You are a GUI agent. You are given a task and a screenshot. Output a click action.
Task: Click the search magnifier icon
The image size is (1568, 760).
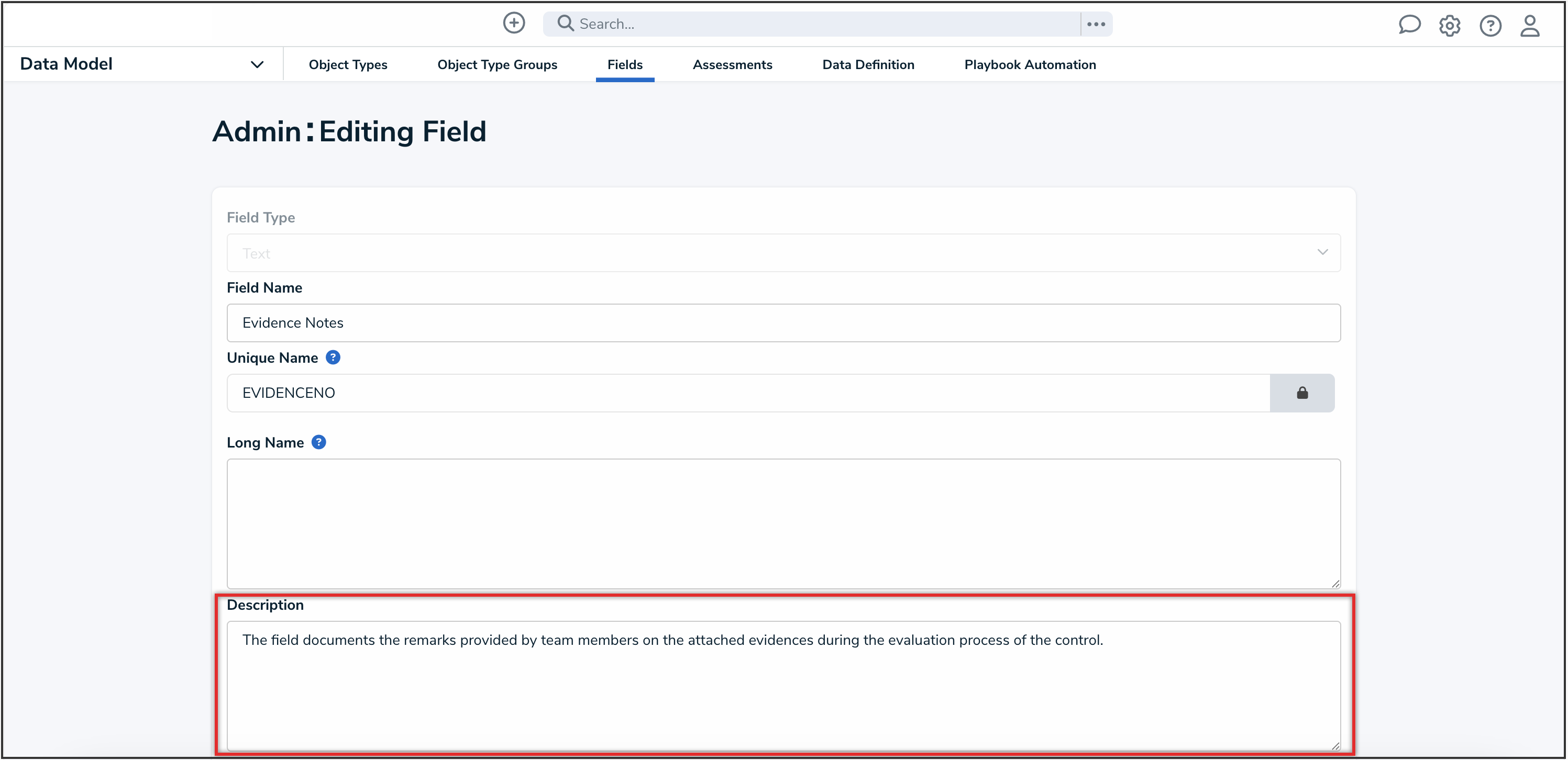tap(565, 23)
